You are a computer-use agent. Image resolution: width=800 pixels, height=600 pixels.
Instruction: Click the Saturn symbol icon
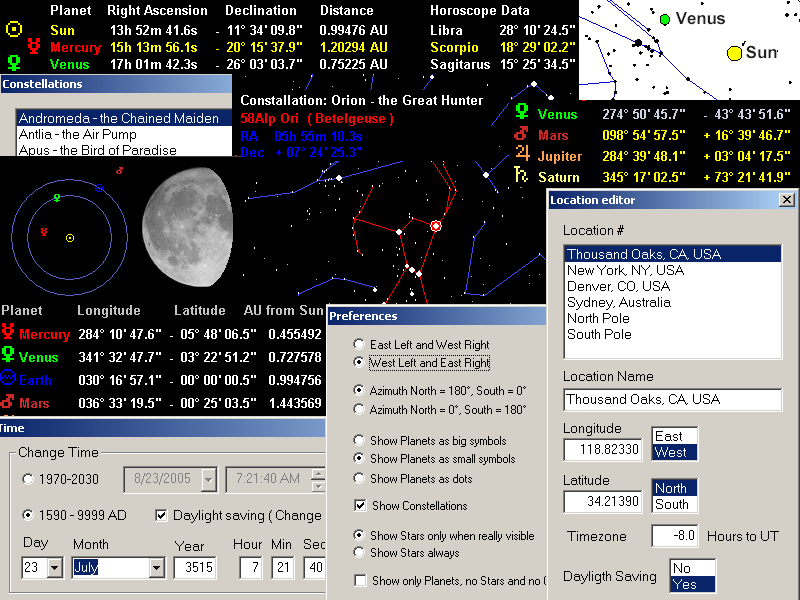point(521,174)
